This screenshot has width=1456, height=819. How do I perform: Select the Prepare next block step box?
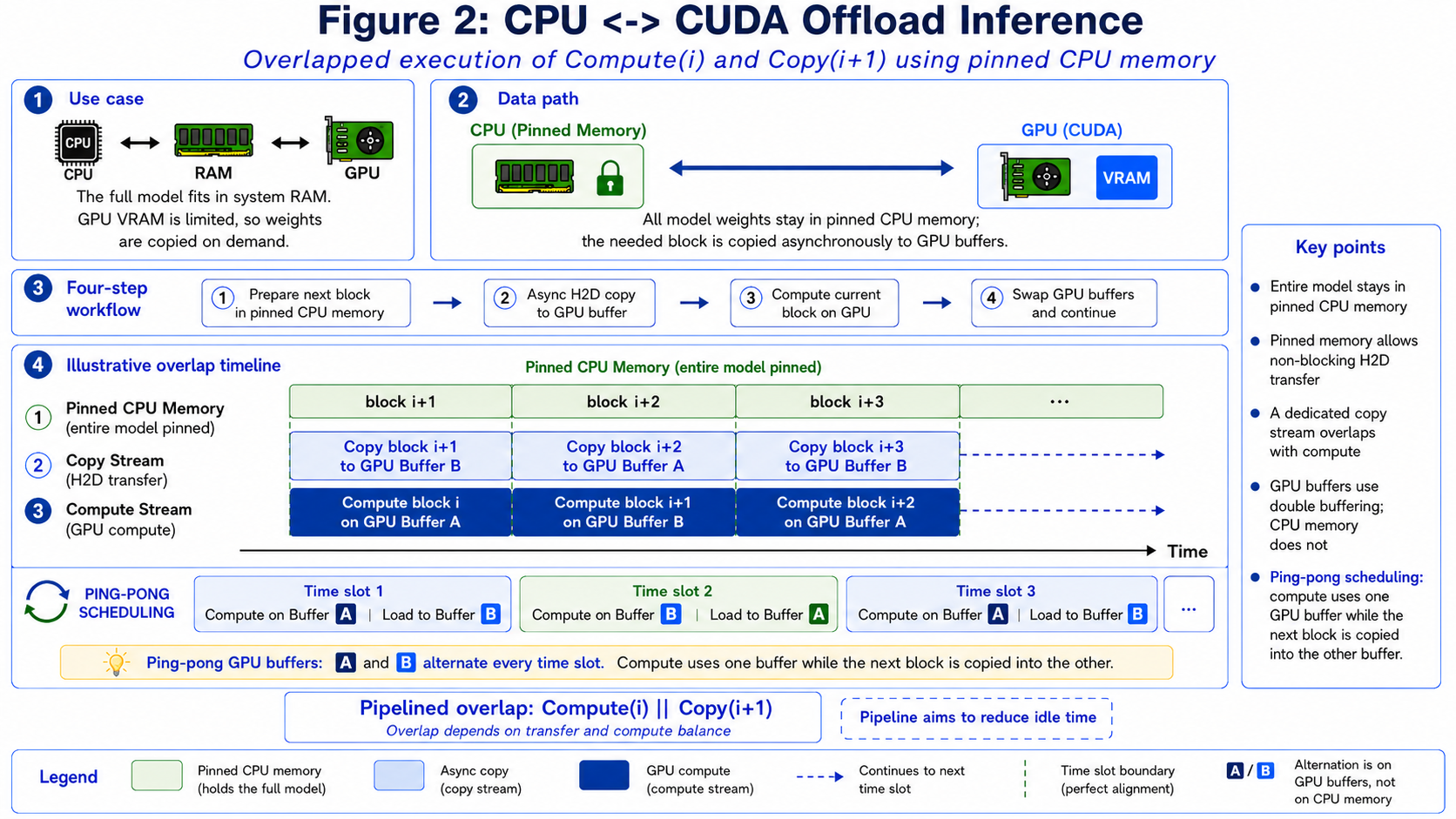[306, 303]
